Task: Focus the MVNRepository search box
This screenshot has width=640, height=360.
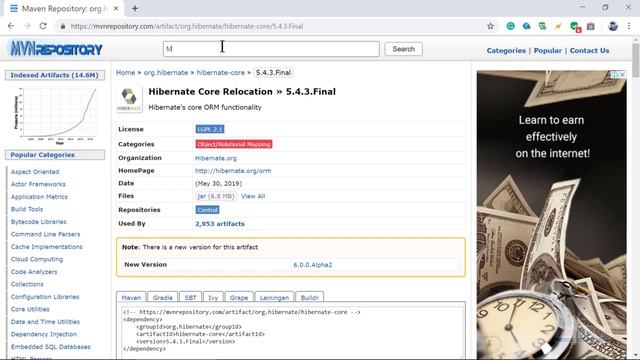Action: coord(271,49)
